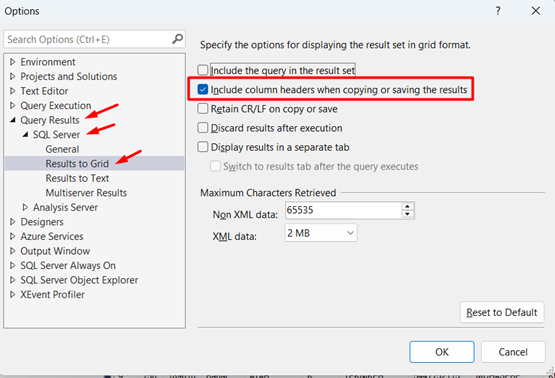Select Results to Grid in the tree
The image size is (555, 378).
click(x=77, y=164)
